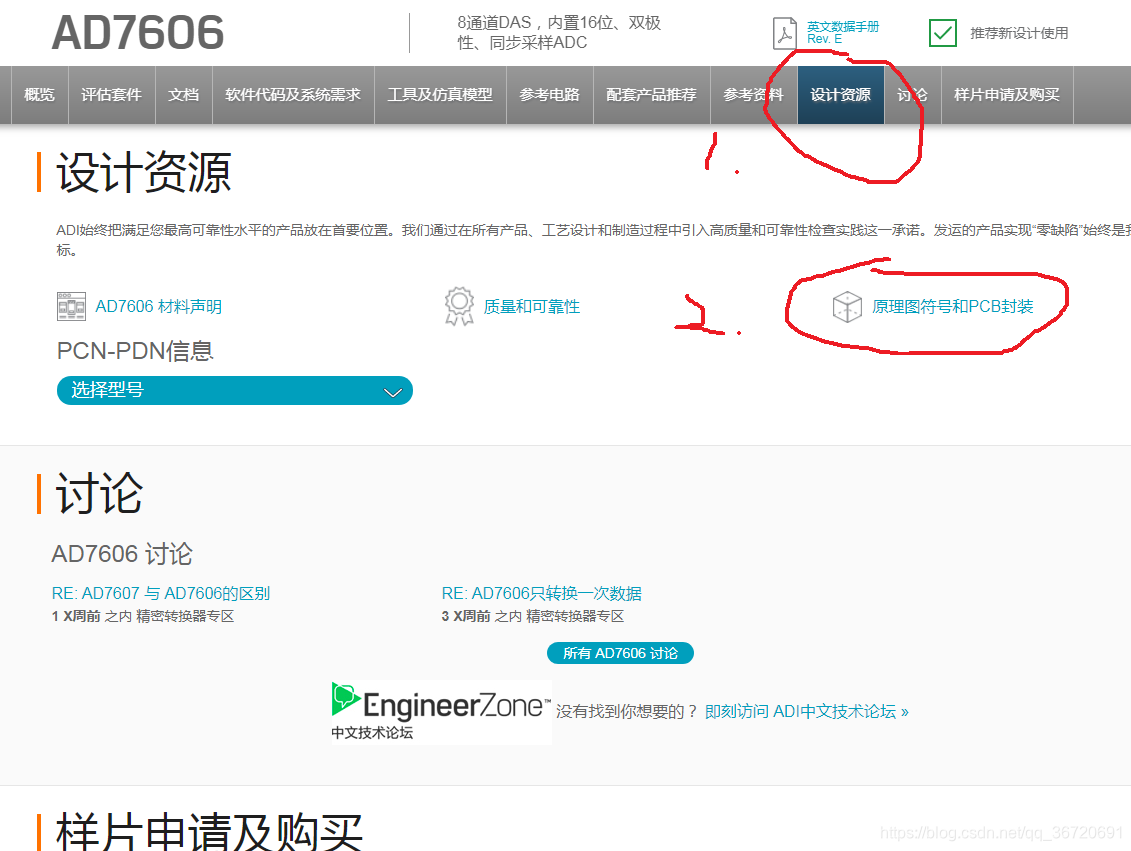Open the 参考资料 tab

click(x=754, y=94)
